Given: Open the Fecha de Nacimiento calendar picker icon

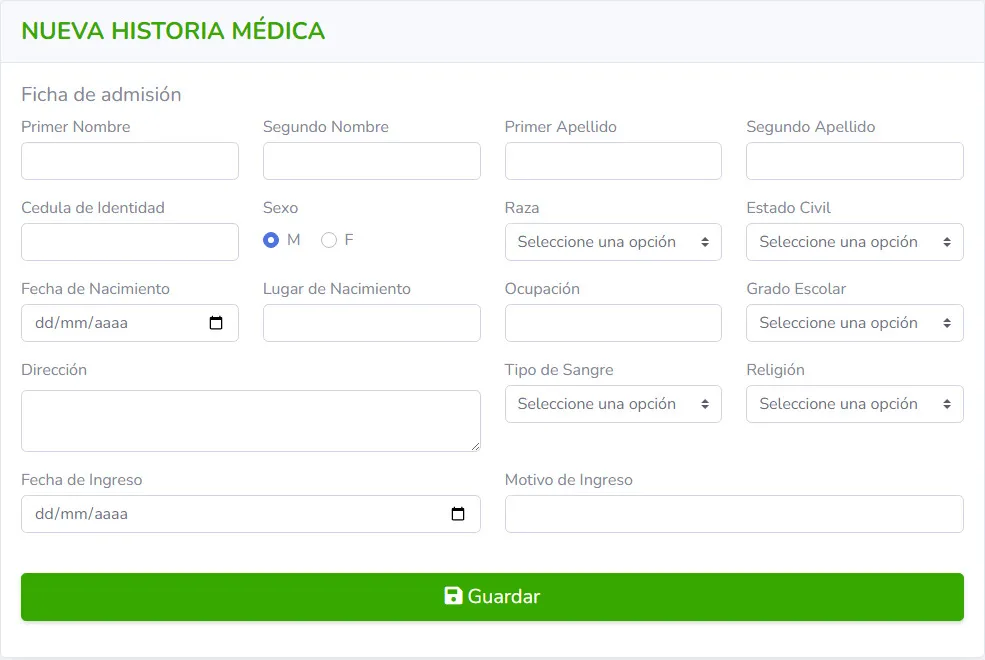Looking at the screenshot, I should (x=216, y=323).
